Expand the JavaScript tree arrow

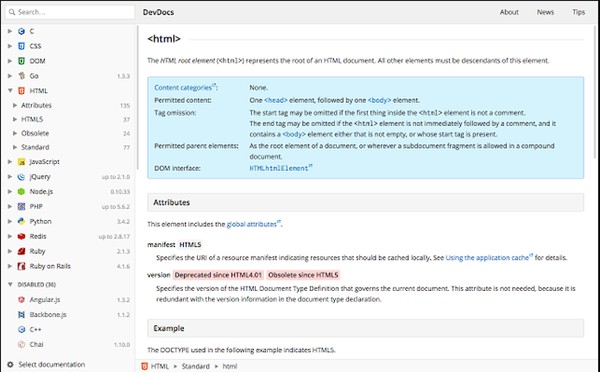point(10,162)
